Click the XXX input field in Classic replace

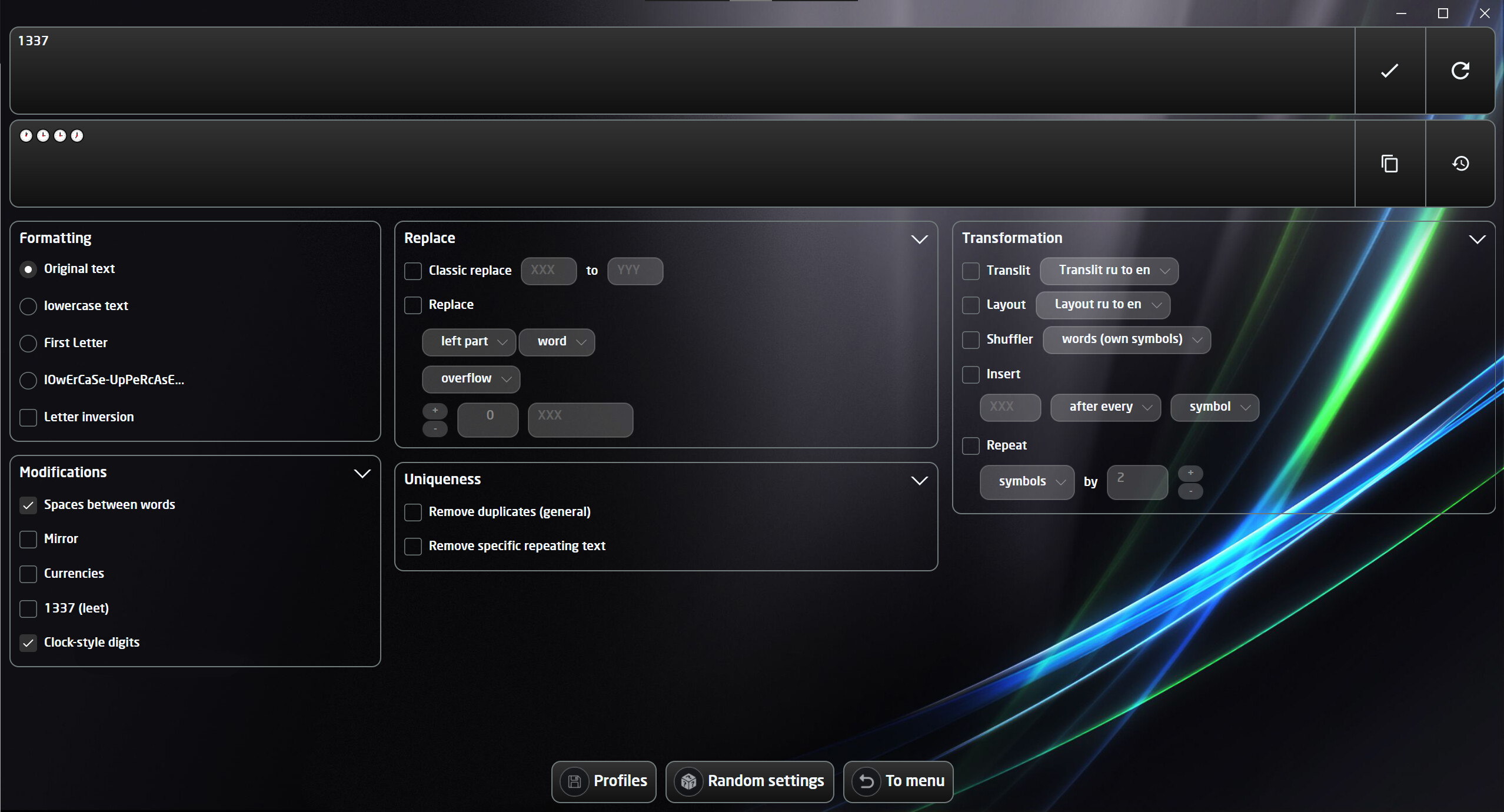coord(548,271)
